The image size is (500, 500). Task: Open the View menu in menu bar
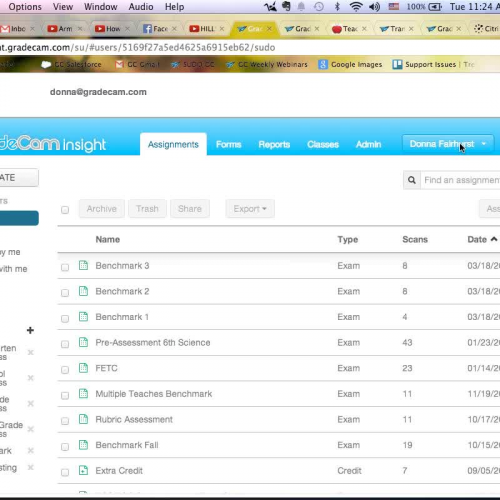(63, 7)
